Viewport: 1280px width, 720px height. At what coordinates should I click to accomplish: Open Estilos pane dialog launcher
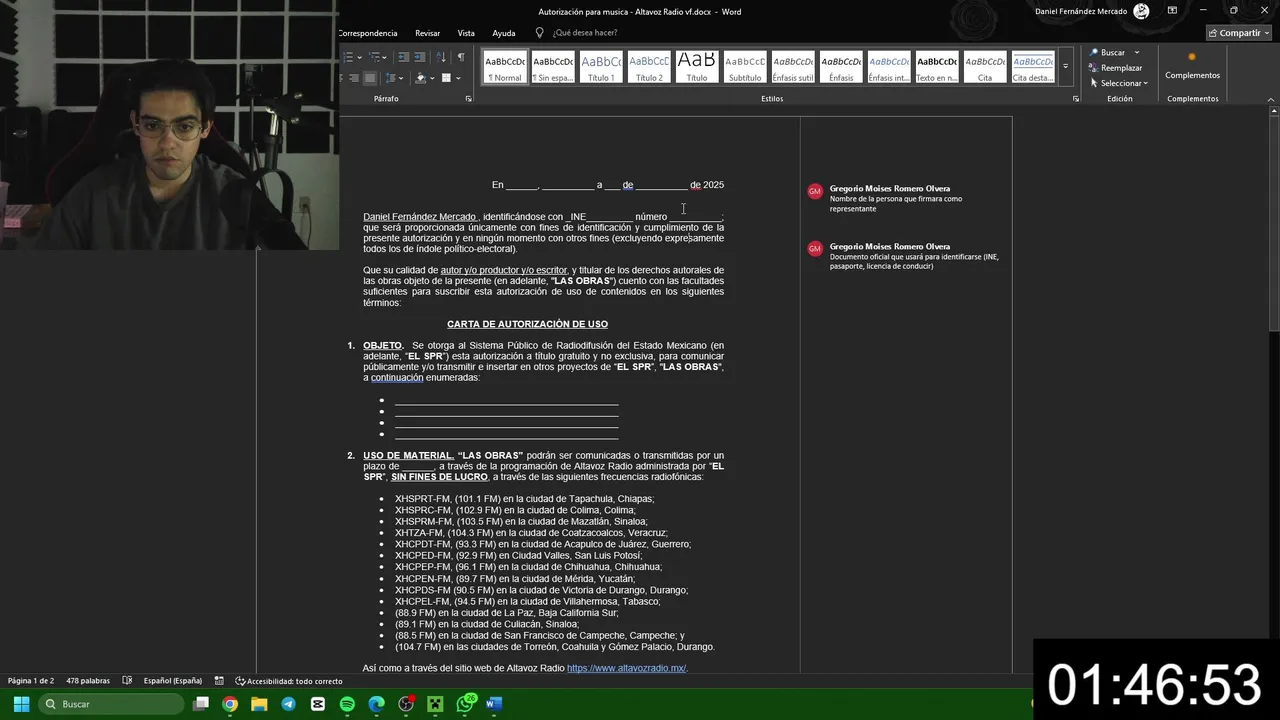(x=1076, y=99)
